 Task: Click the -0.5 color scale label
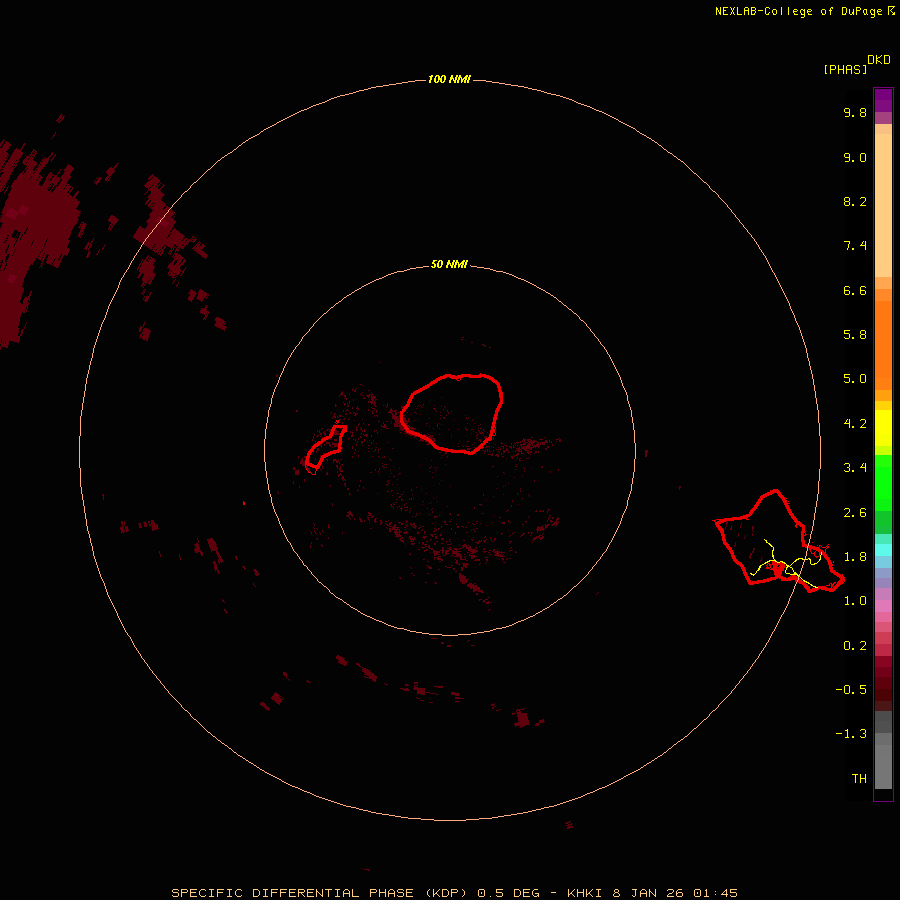coord(851,690)
